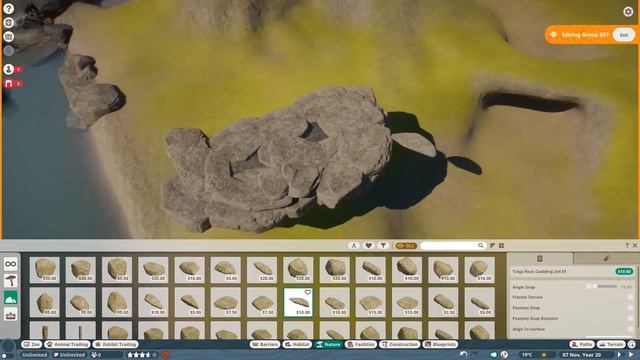Enable the Position Snap checkbox
The width and height of the screenshot is (640, 360).
pos(631,308)
